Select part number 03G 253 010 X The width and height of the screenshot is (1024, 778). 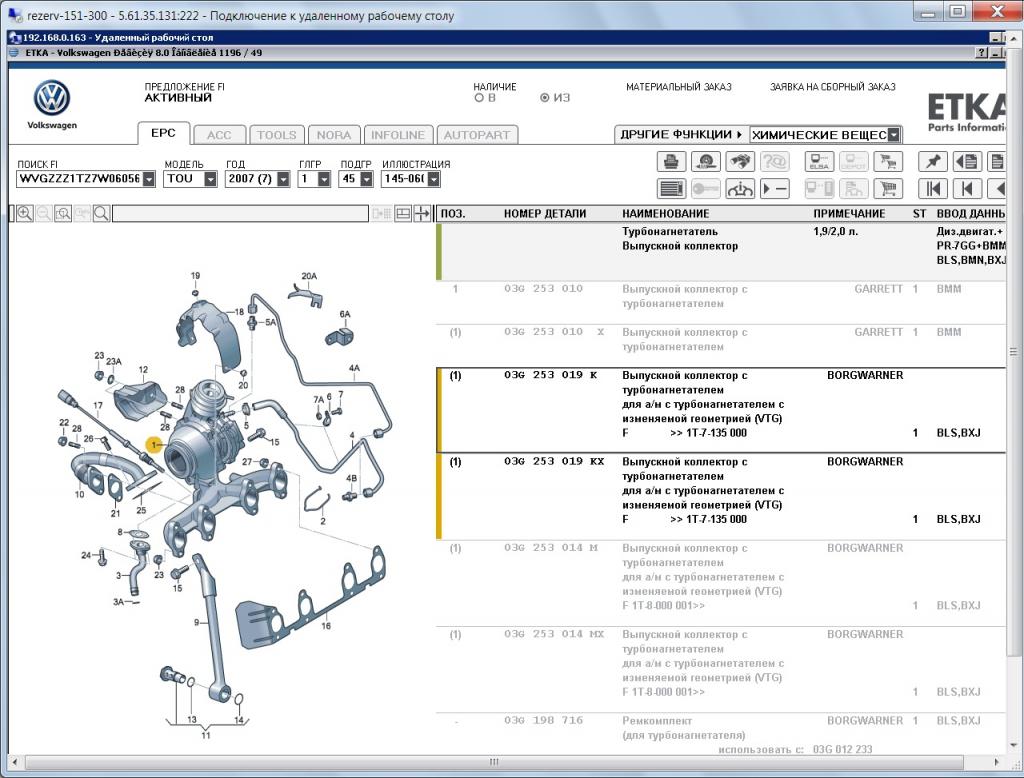click(x=554, y=332)
